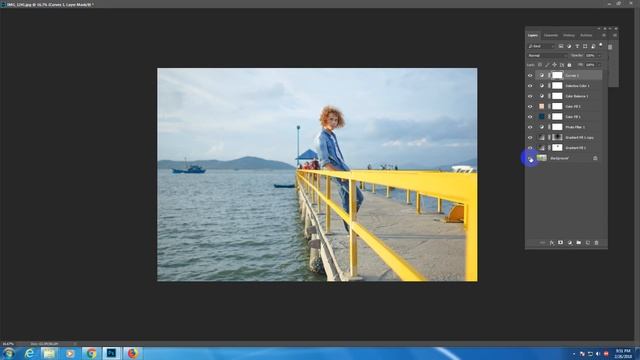Open the layer filter Kind dropdown

pyautogui.click(x=541, y=46)
